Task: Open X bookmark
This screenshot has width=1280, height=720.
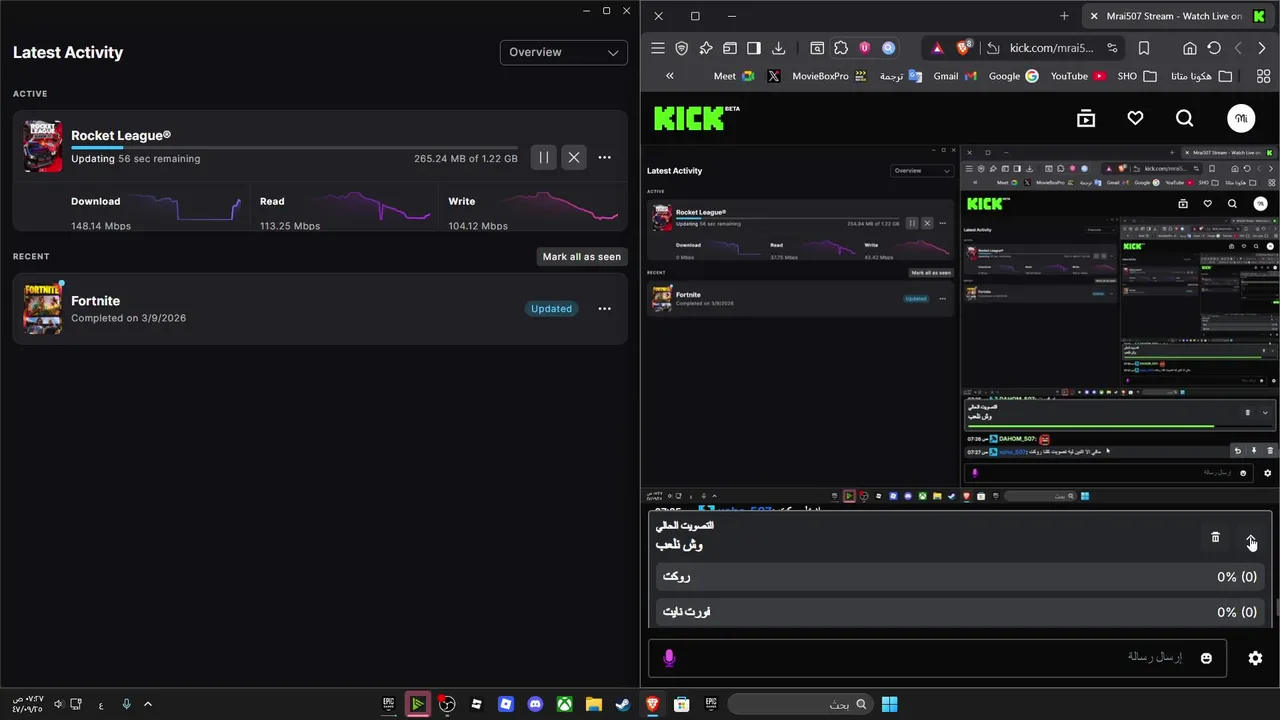Action: (774, 76)
